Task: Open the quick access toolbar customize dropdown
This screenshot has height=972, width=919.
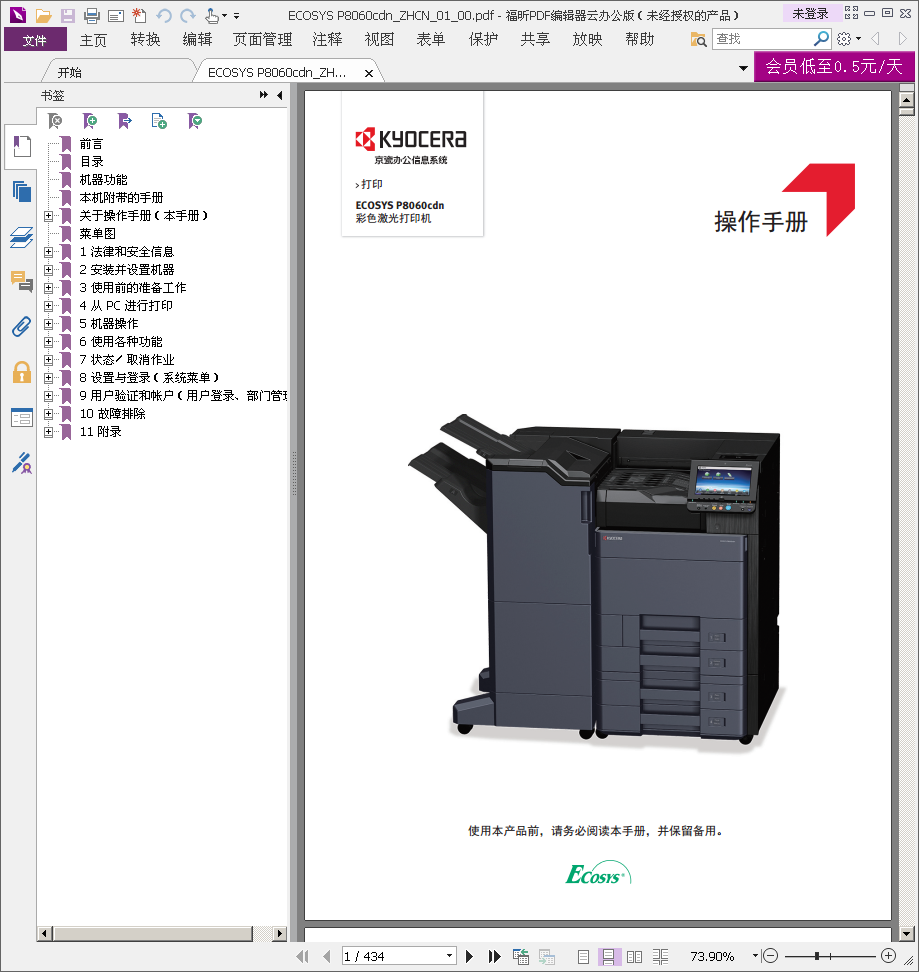Action: click(x=236, y=16)
